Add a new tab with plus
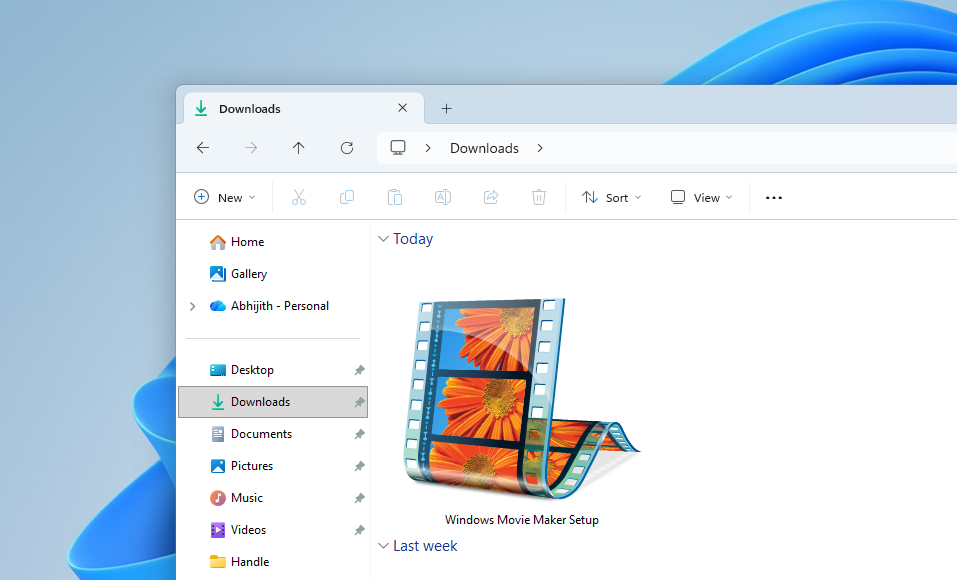Image resolution: width=957 pixels, height=581 pixels. click(x=446, y=109)
